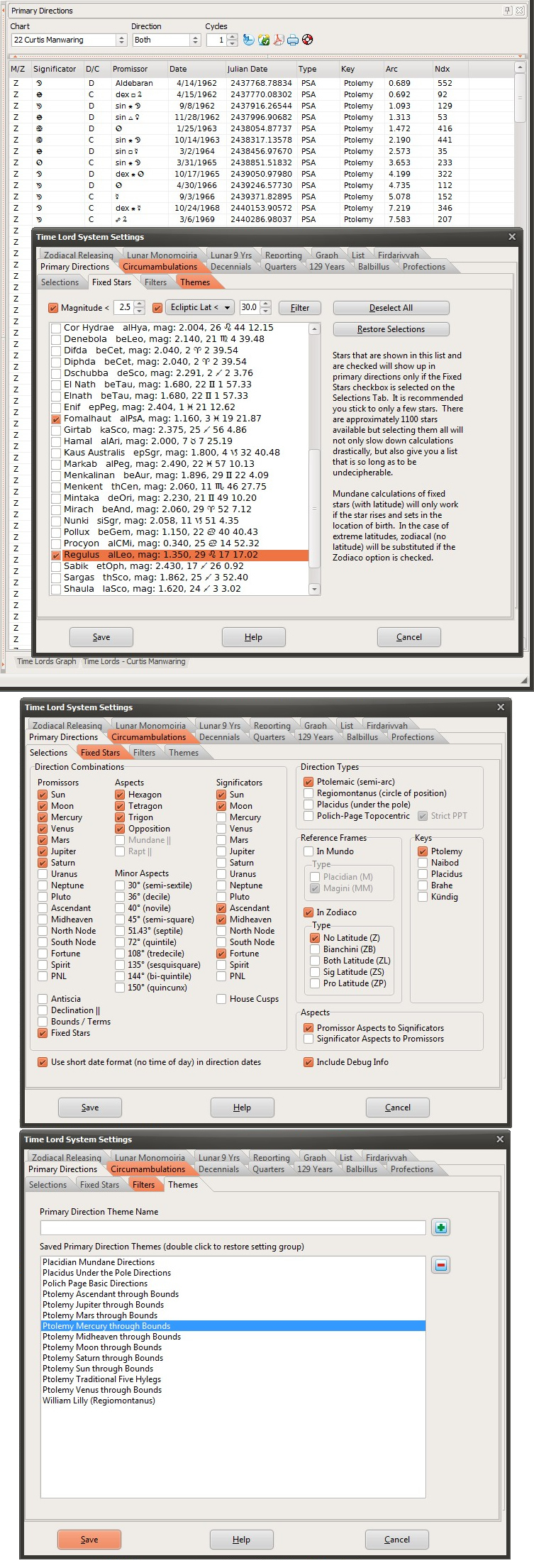Increase the Cycles value with up arrow
The width and height of the screenshot is (534, 1568).
[x=233, y=37]
